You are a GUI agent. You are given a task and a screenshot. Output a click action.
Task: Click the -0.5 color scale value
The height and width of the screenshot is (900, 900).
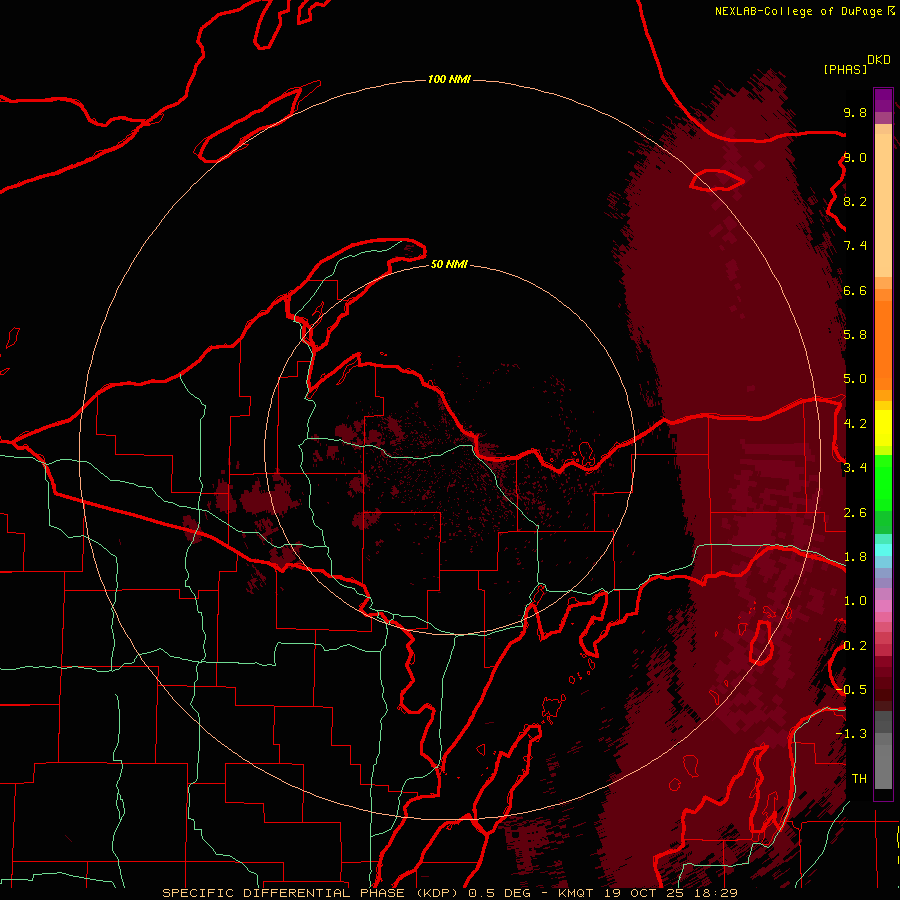851,690
